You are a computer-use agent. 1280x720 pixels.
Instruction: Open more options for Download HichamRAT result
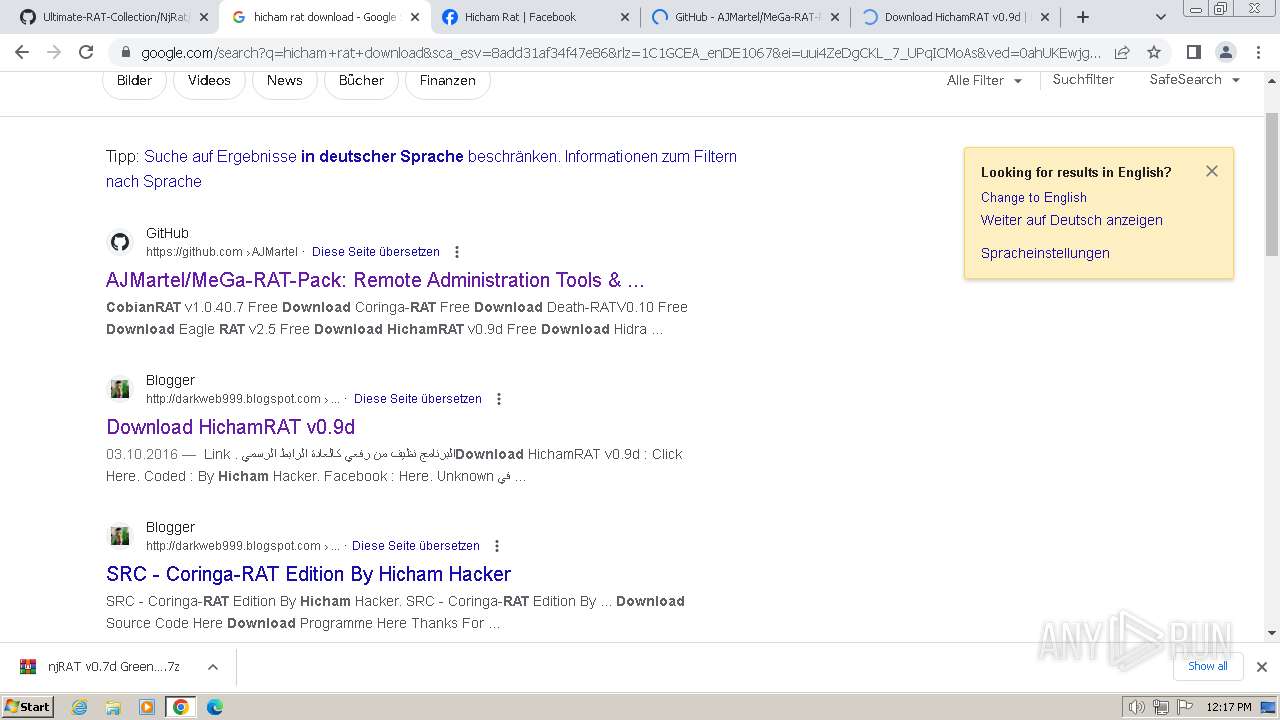(499, 399)
